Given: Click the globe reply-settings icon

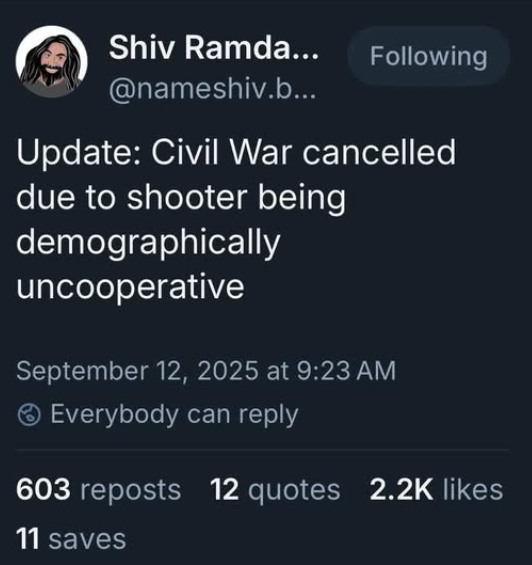Looking at the screenshot, I should coord(29,415).
